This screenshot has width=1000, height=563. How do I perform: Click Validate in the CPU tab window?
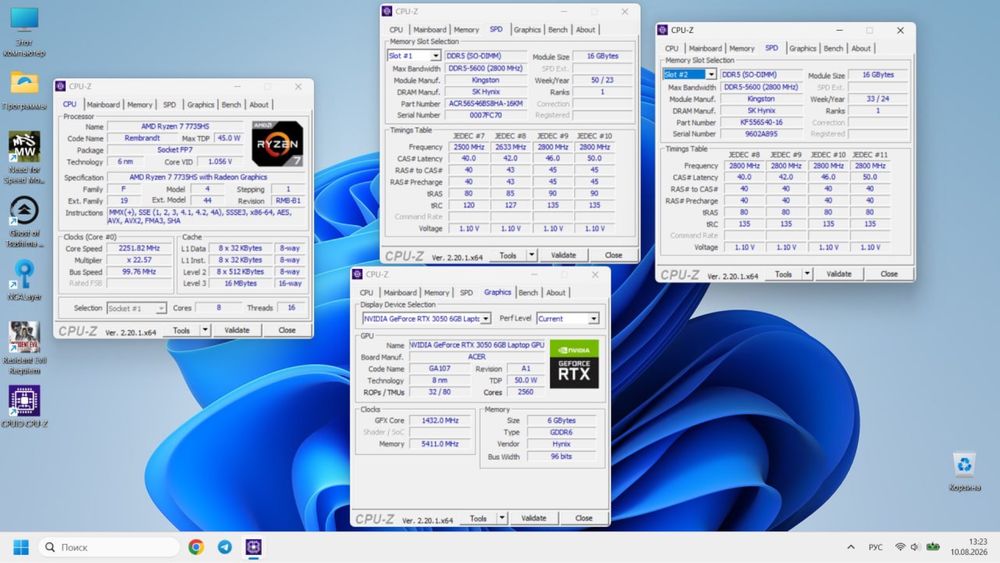pyautogui.click(x=237, y=330)
